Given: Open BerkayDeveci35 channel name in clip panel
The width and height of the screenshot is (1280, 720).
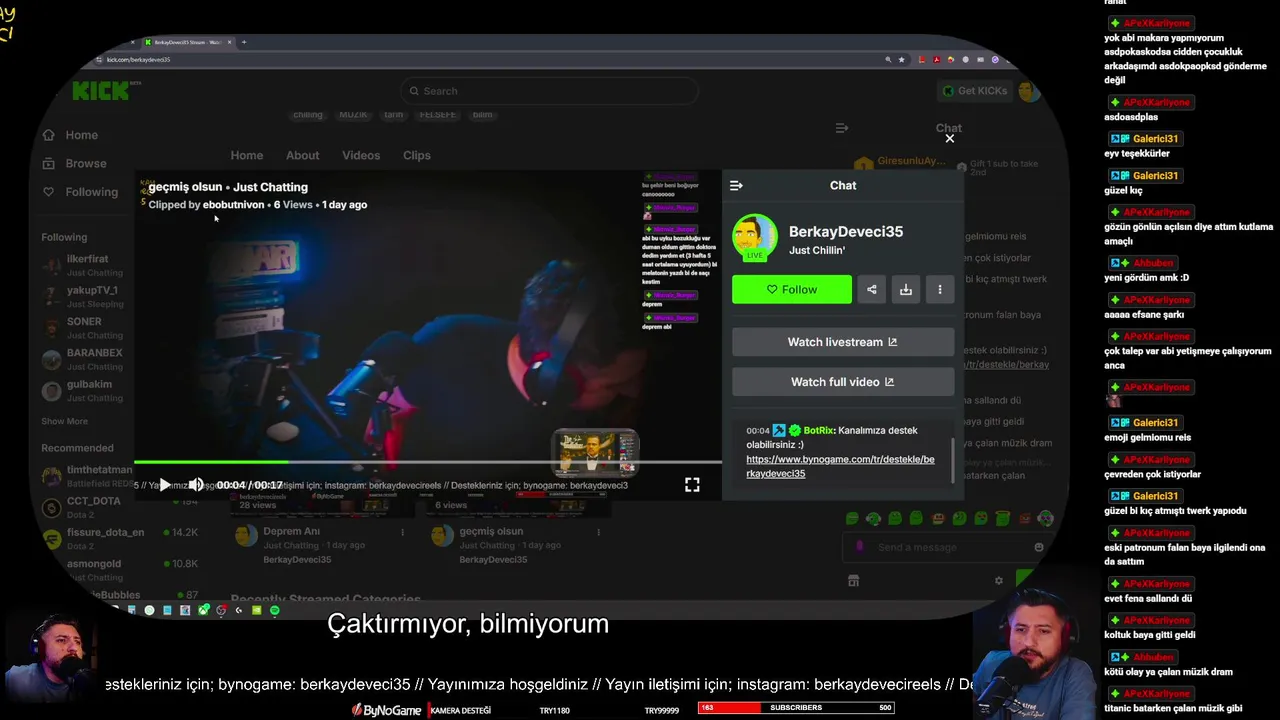Looking at the screenshot, I should coord(846,231).
